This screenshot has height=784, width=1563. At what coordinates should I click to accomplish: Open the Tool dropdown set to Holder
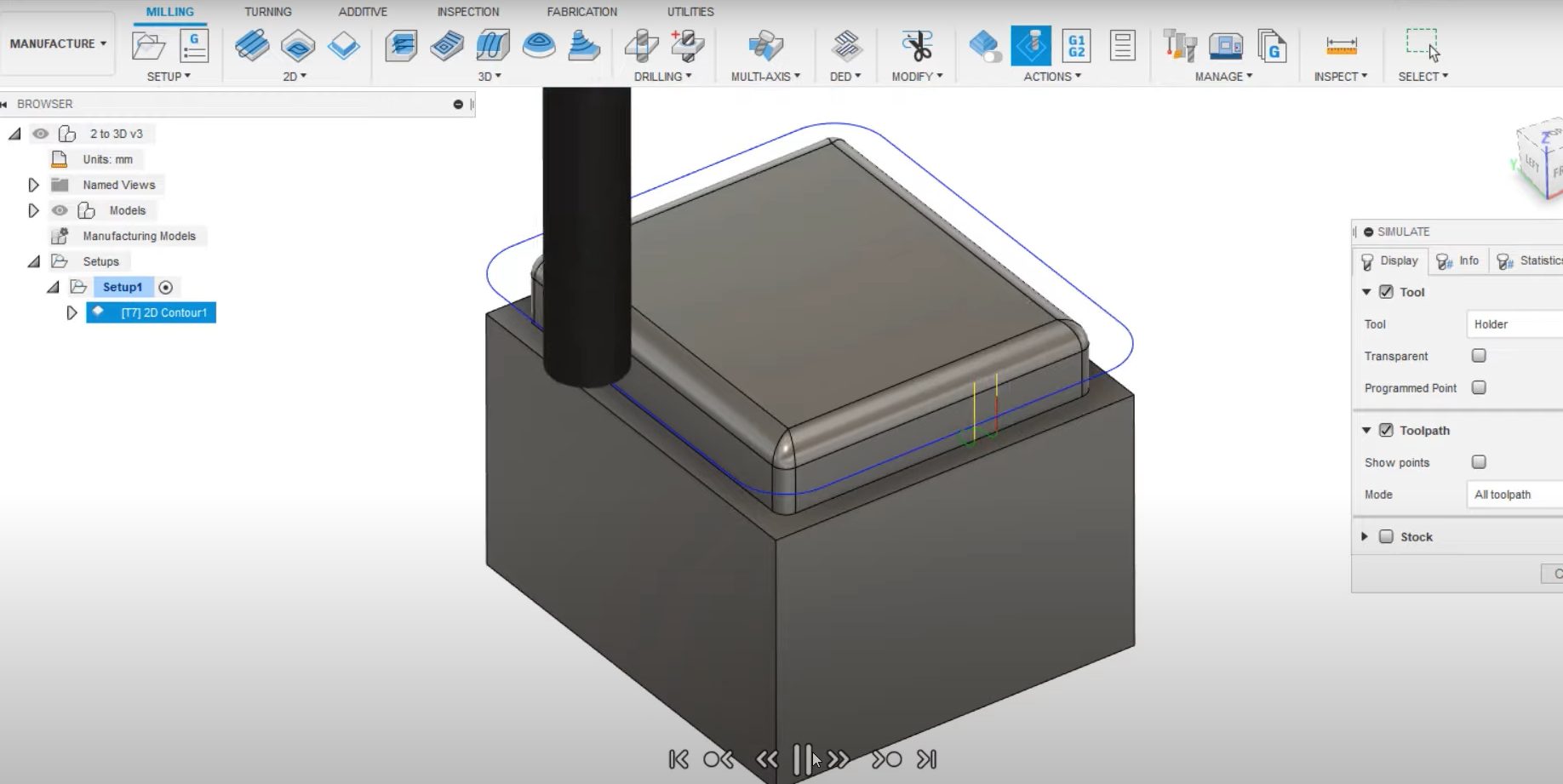1514,323
